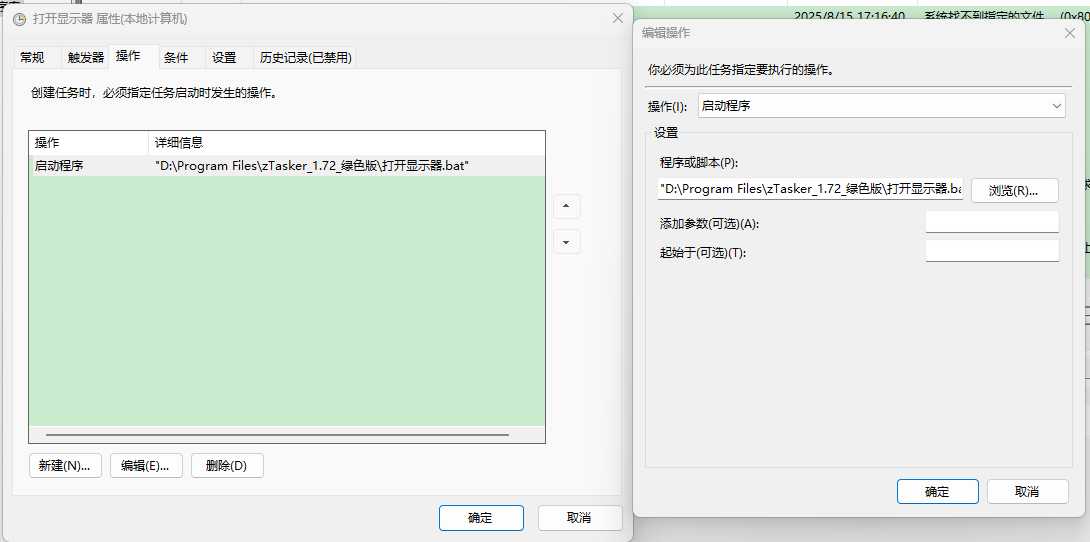The height and width of the screenshot is (542, 1090).
Task: Click the 新建(N)... button
Action: tap(65, 466)
